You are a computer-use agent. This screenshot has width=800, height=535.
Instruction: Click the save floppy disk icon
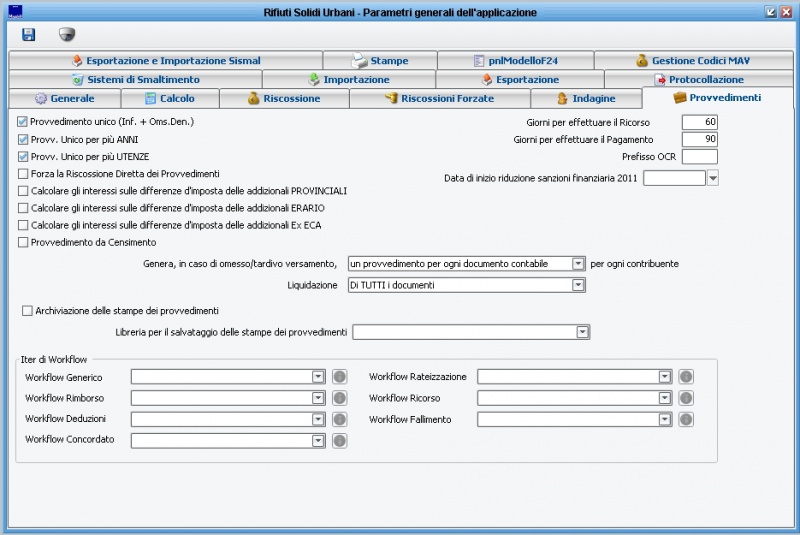[28, 34]
